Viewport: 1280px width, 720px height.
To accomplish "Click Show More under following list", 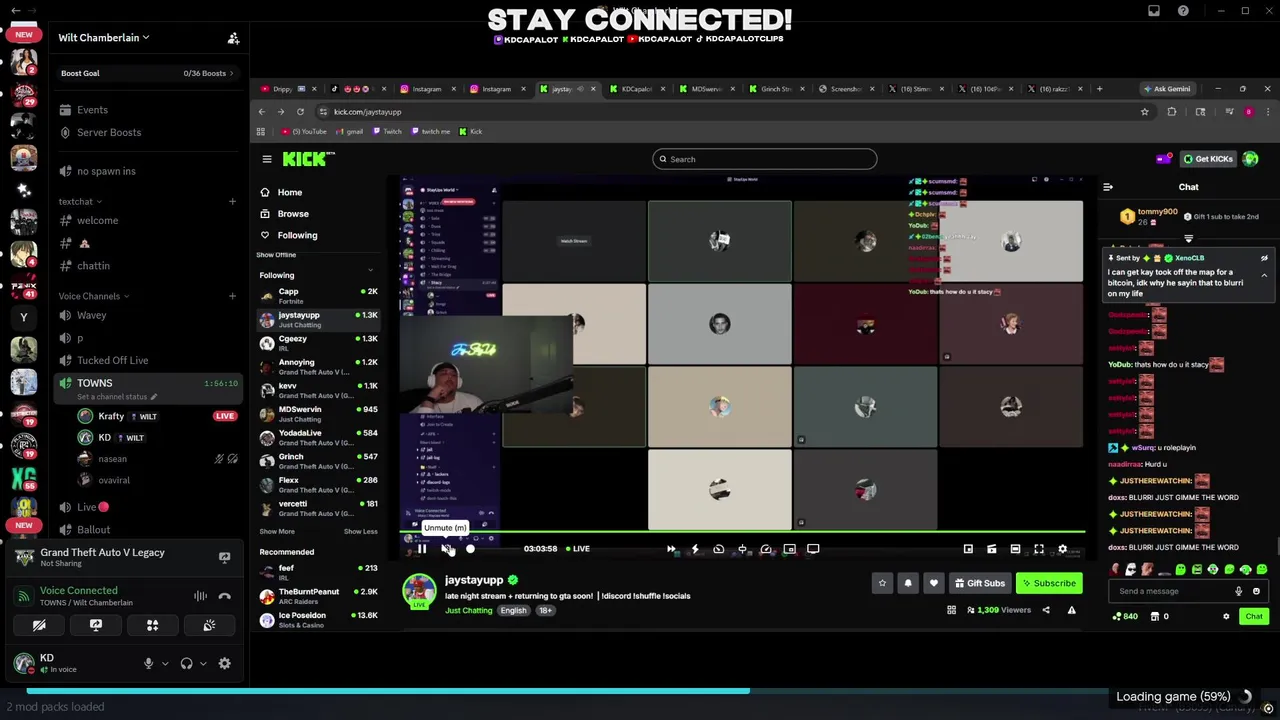I will (277, 532).
